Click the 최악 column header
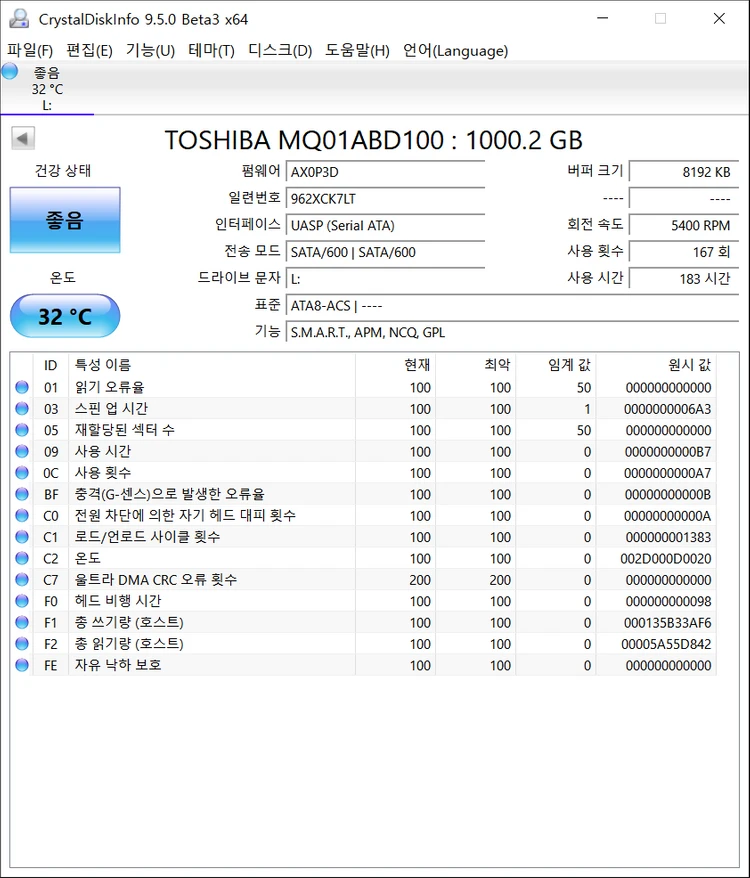Screen dimensions: 750x878 [476, 365]
